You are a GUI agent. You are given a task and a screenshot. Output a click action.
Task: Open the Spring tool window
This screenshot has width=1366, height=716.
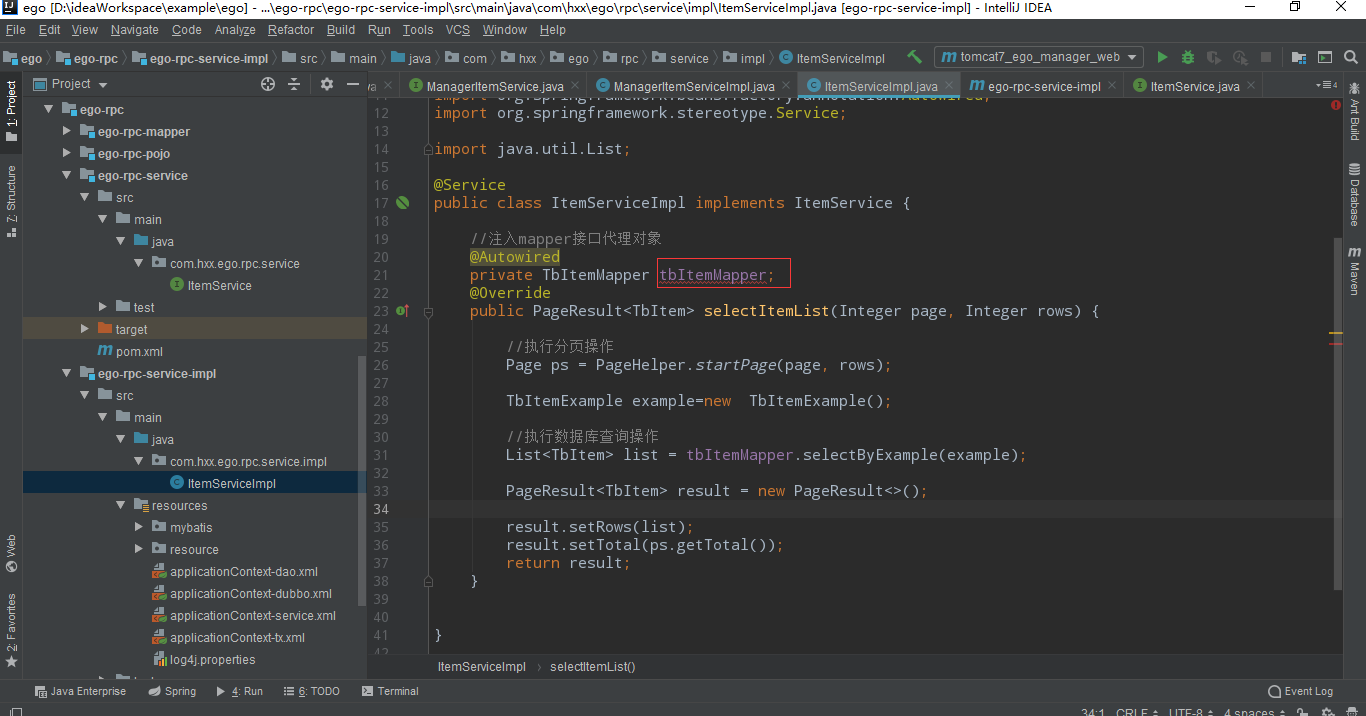coord(172,691)
